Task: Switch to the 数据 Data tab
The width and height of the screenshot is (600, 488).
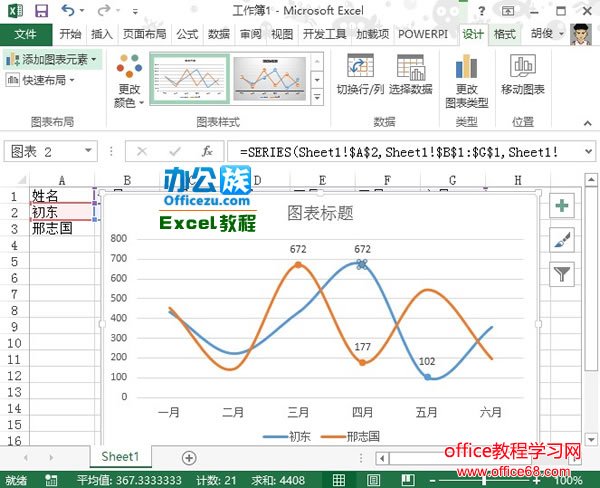Action: point(219,35)
